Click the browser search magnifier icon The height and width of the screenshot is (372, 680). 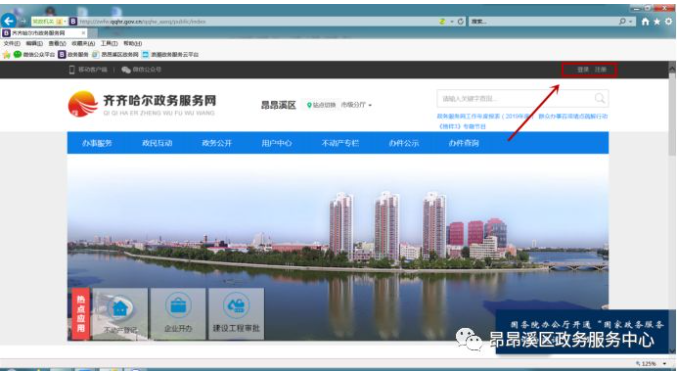pyautogui.click(x=623, y=21)
